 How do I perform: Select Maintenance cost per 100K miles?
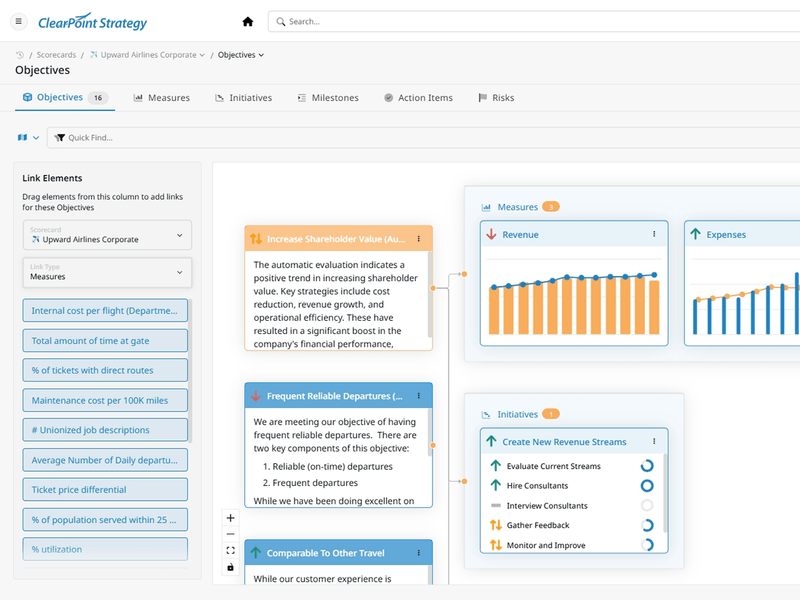tap(105, 401)
